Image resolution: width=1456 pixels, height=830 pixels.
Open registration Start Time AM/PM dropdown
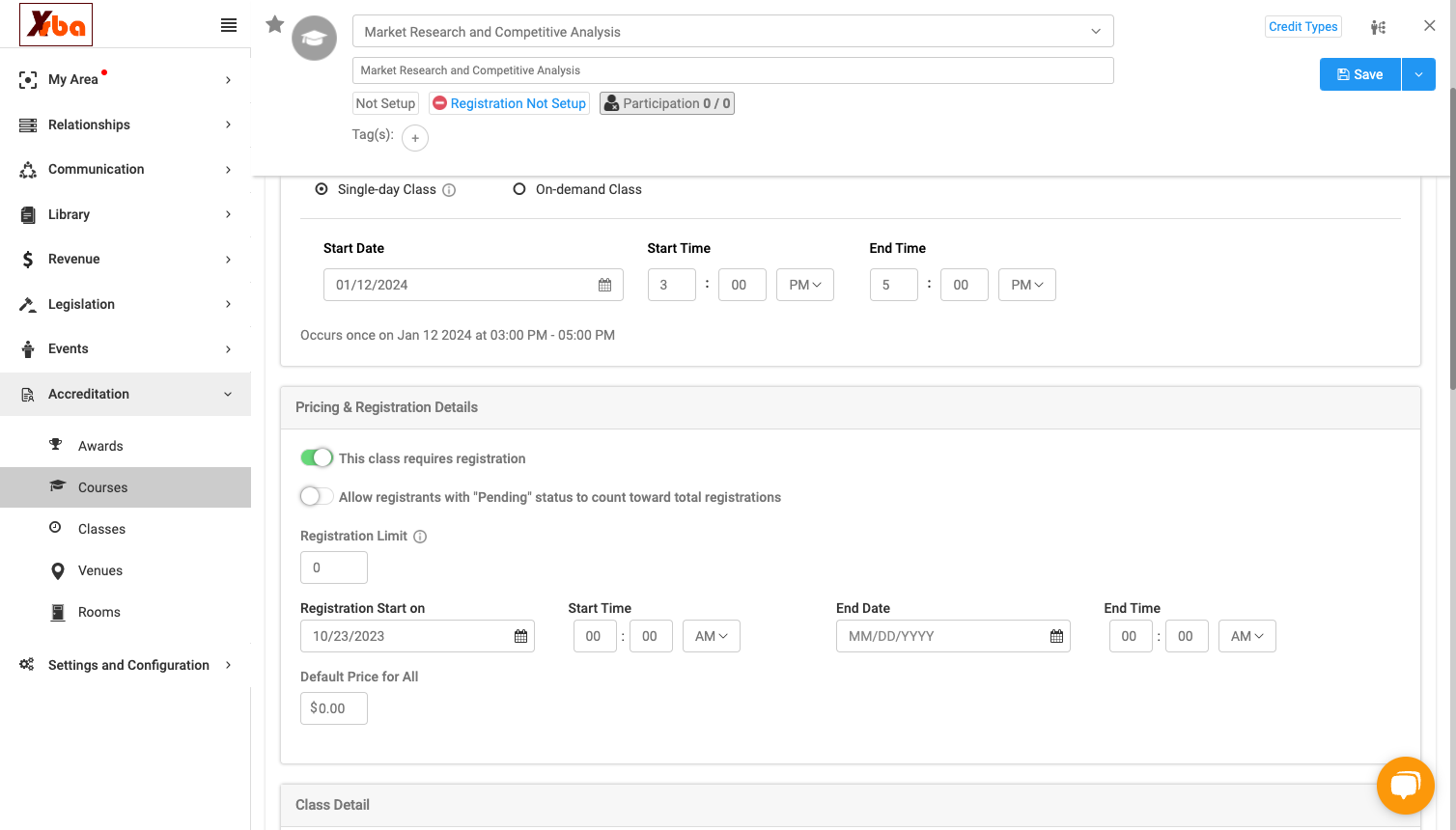click(712, 636)
